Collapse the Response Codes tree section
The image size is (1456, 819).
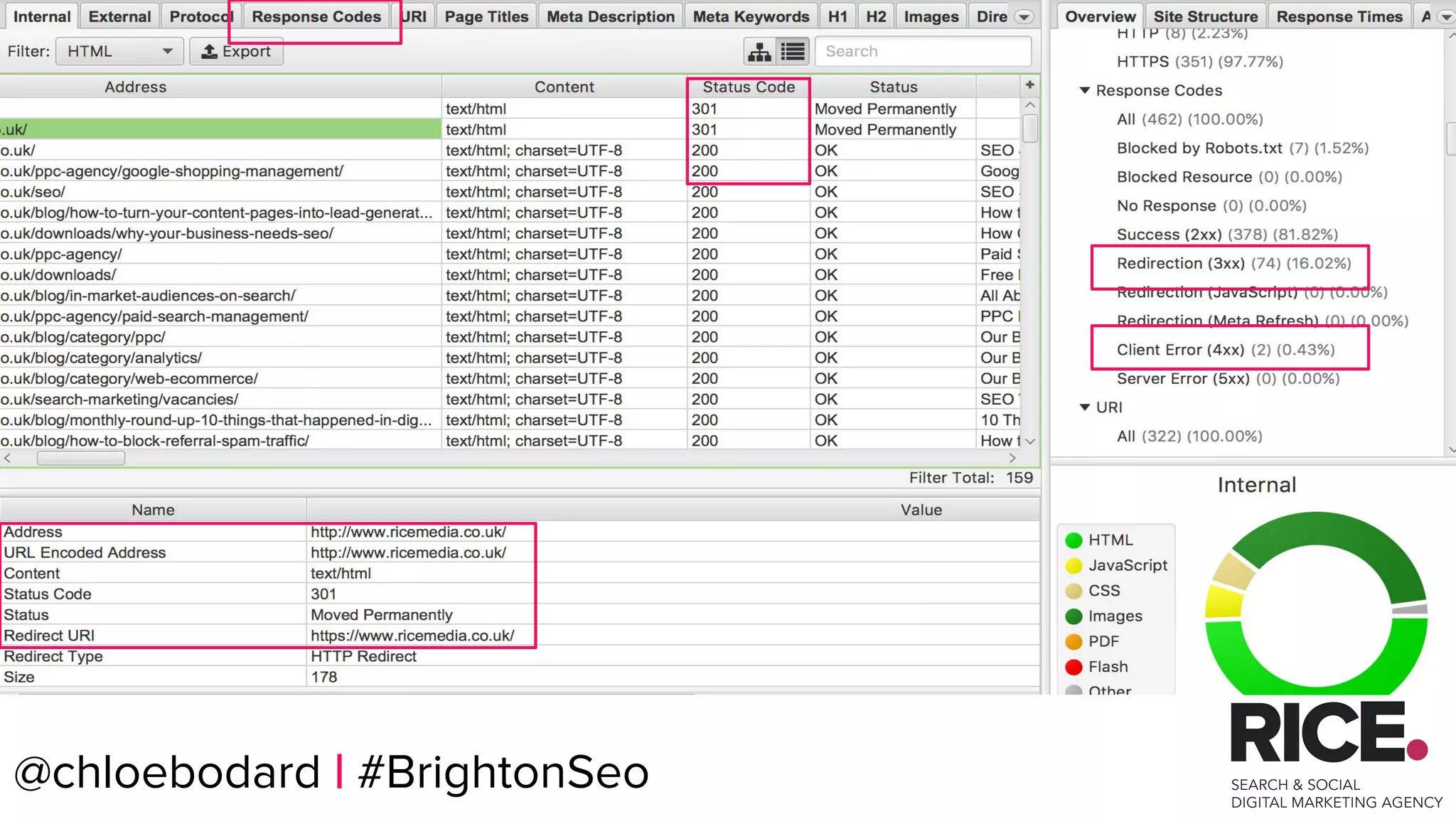1085,90
